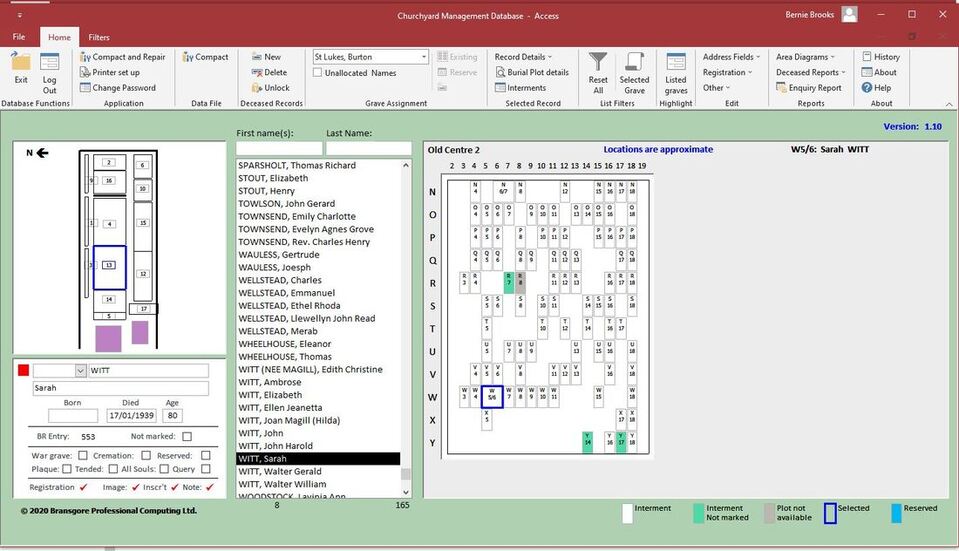Open the File menu
Viewport: 959px width, 551px height.
19,37
